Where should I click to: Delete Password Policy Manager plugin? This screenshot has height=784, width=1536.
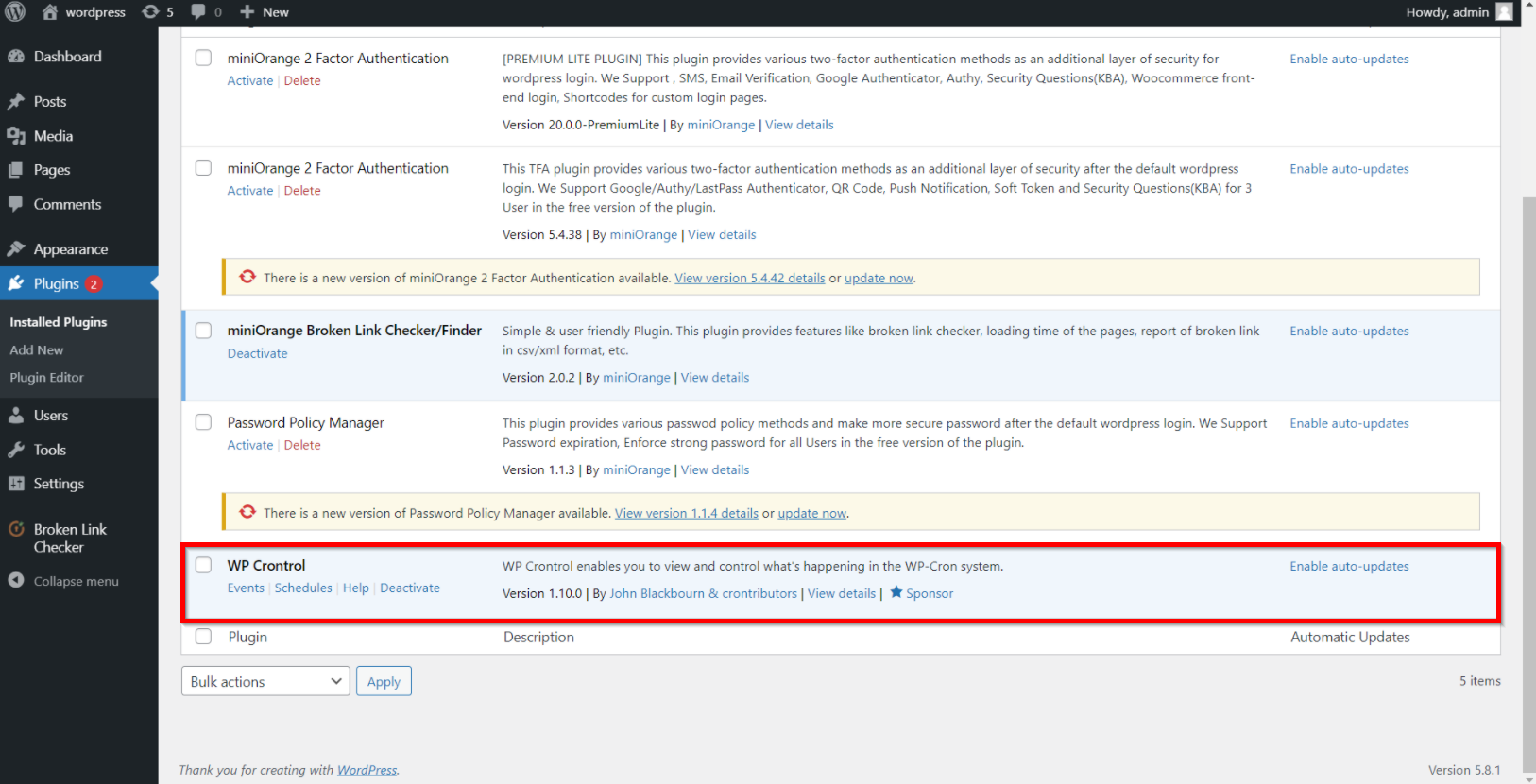302,445
